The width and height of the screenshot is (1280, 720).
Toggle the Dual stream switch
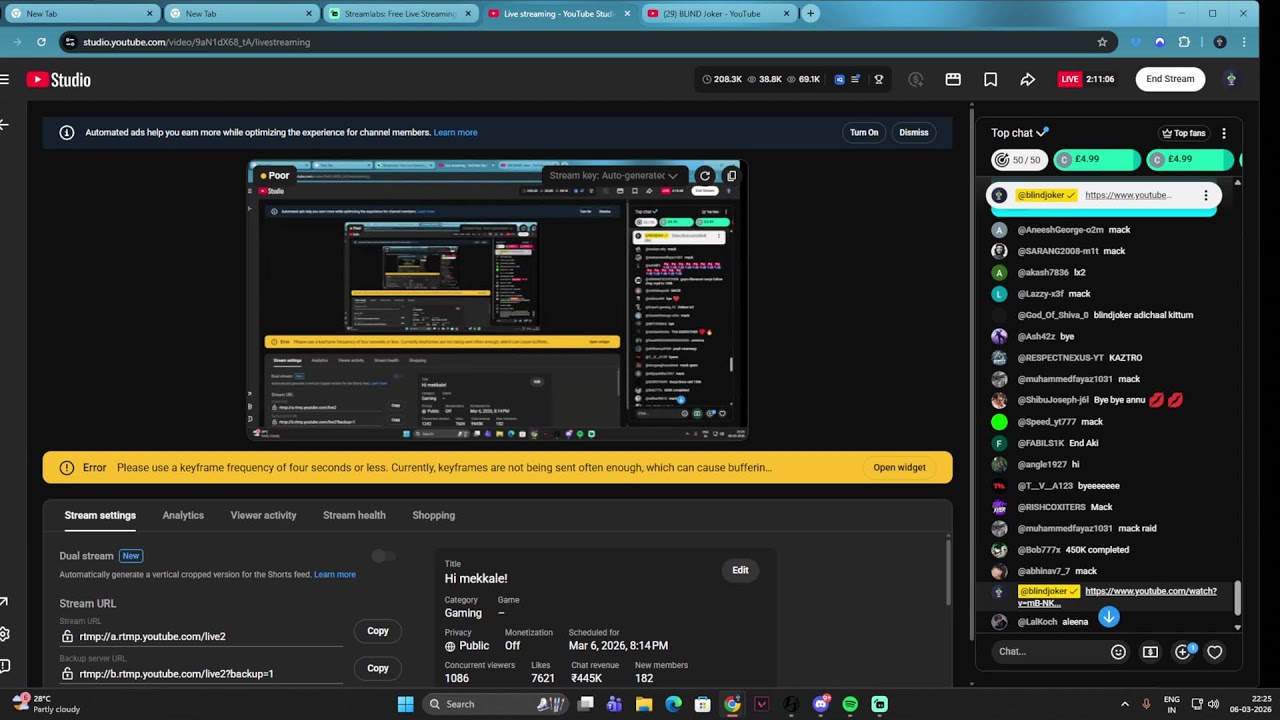(383, 556)
